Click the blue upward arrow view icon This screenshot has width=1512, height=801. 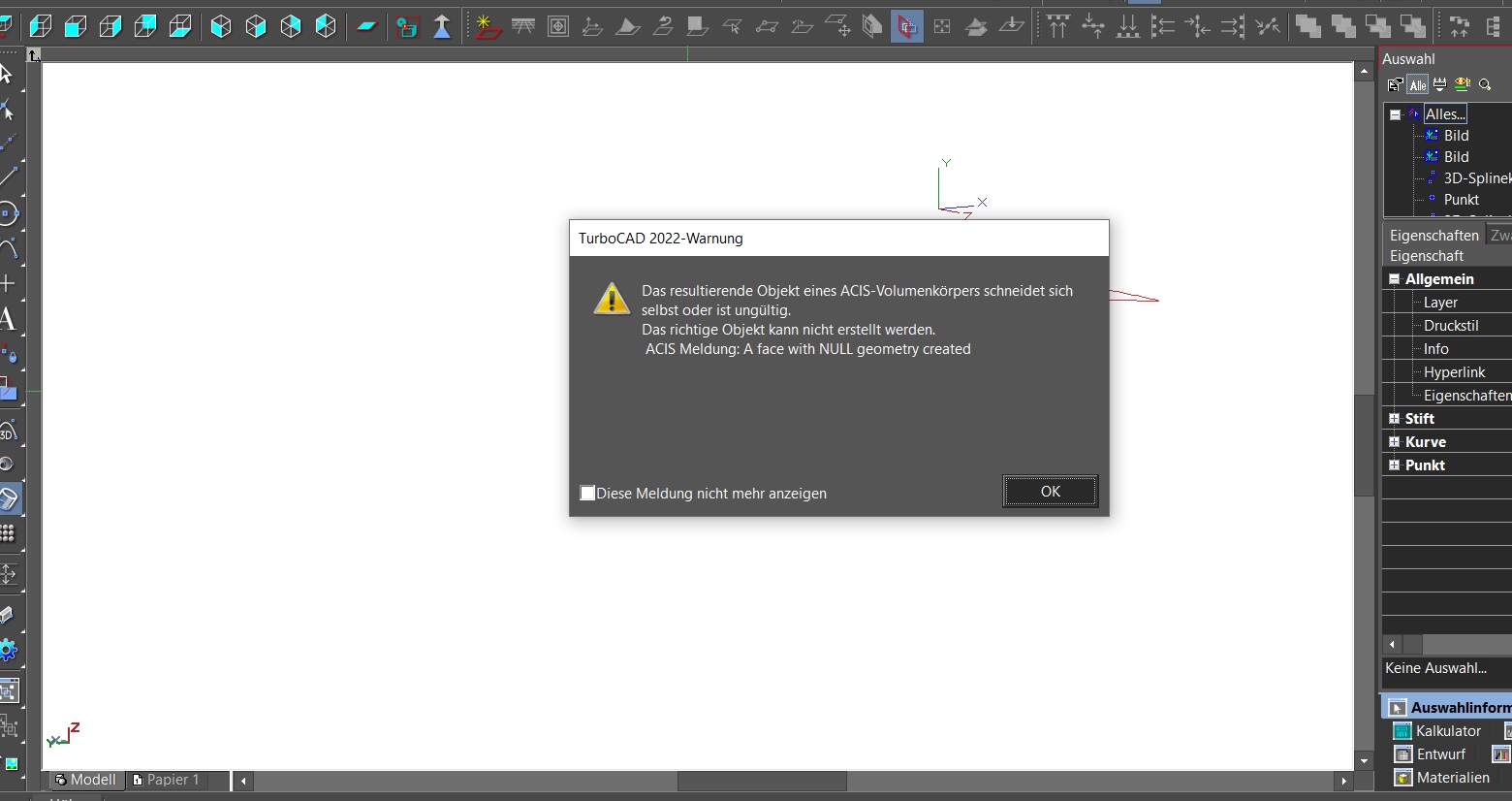(442, 27)
